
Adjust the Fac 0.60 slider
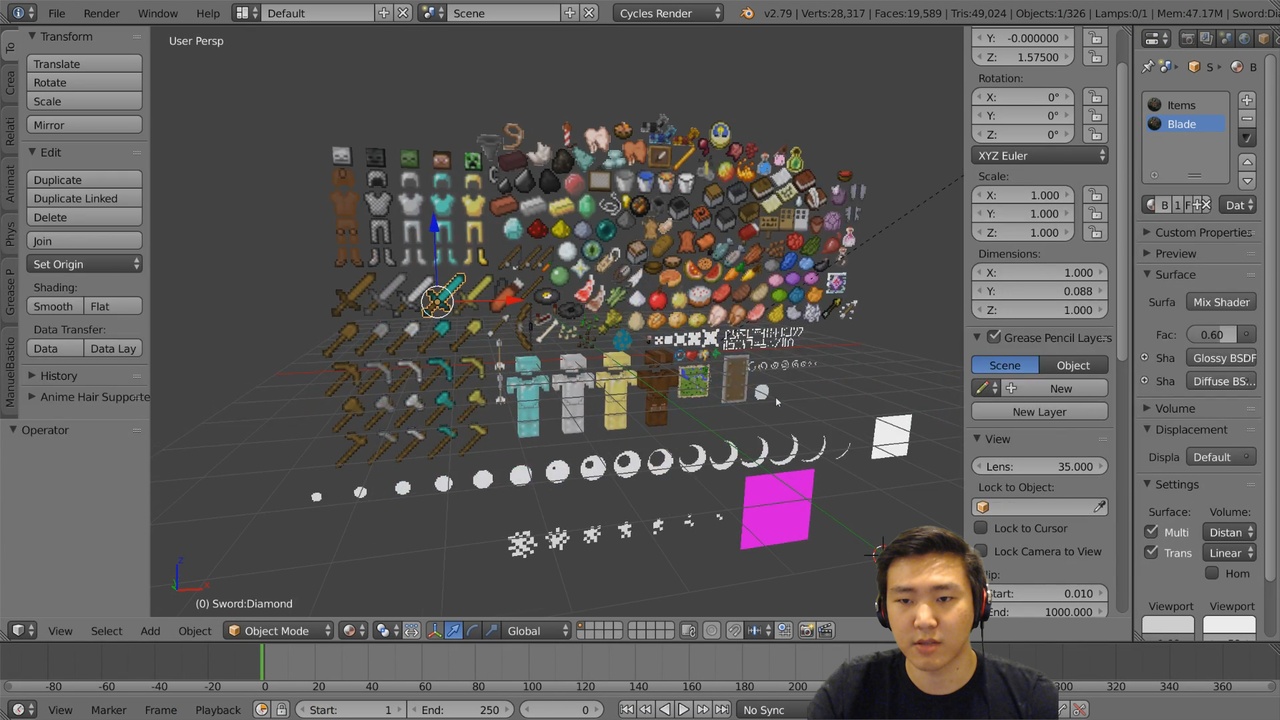tap(1221, 334)
